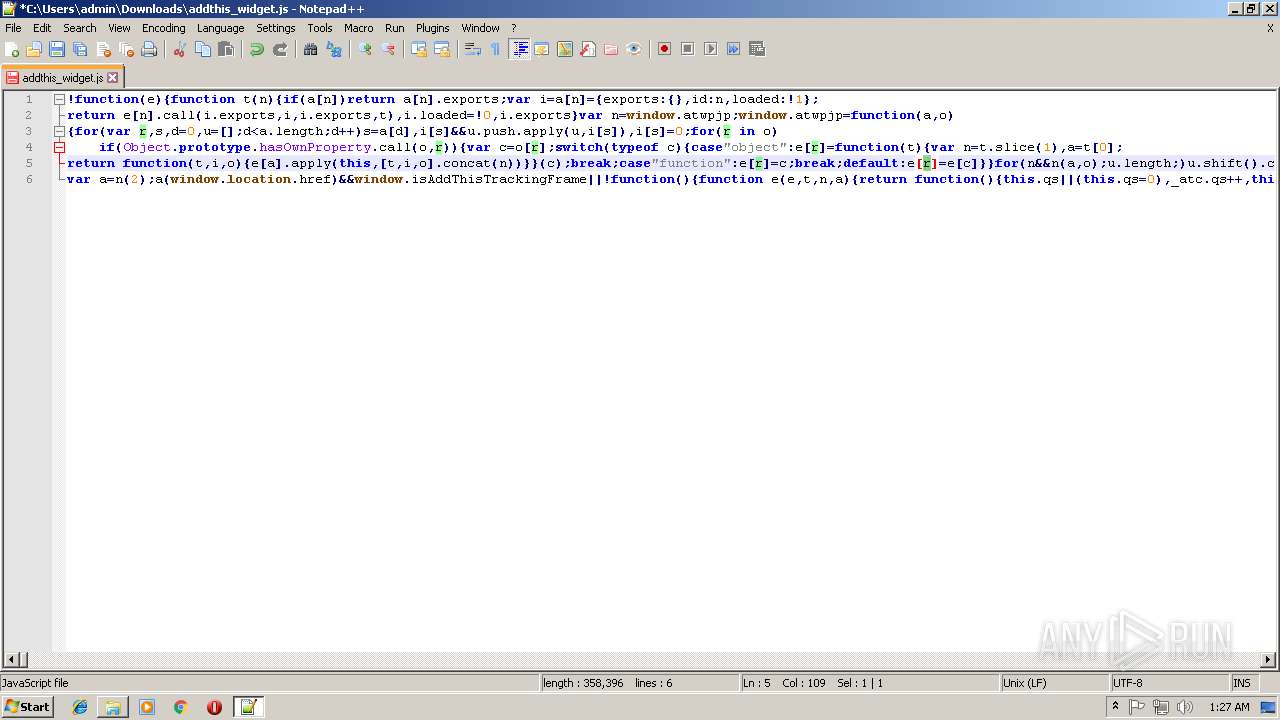Create a new document with New icon
This screenshot has width=1280, height=720.
coord(13,49)
